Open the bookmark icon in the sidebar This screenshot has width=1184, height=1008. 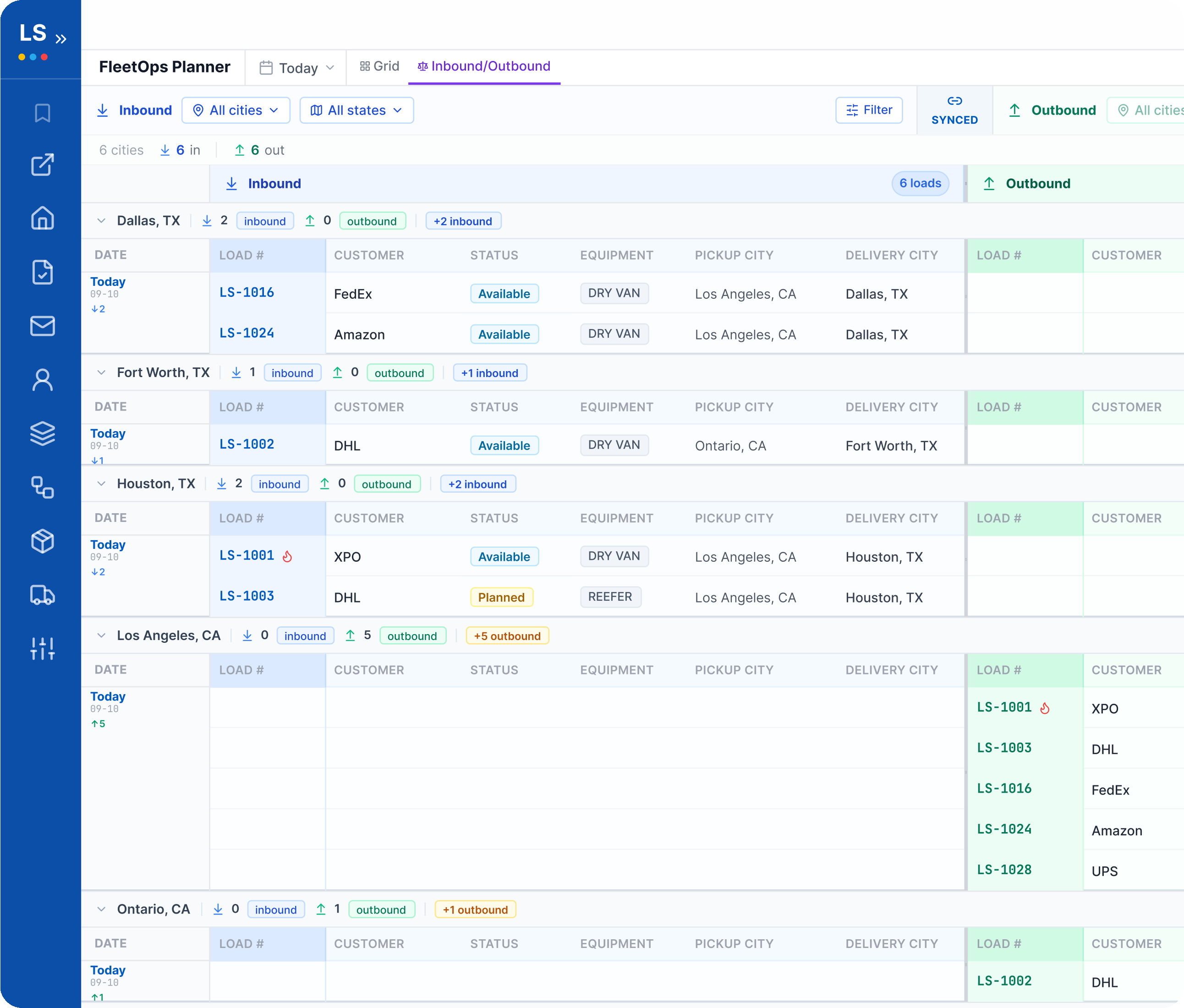click(42, 113)
